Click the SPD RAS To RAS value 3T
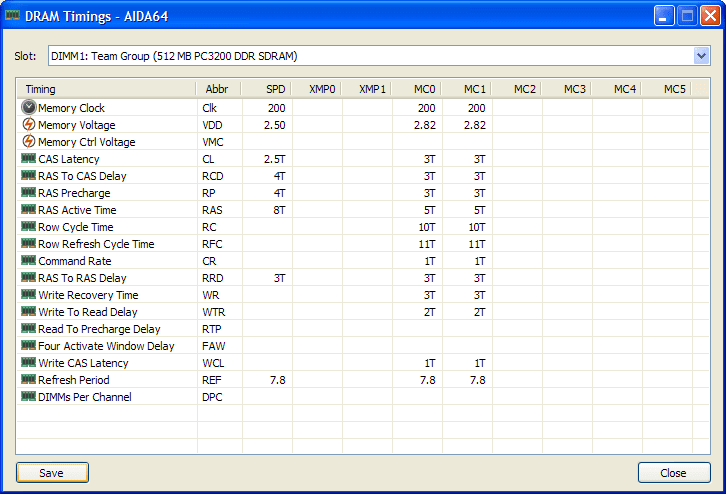The height and width of the screenshot is (494, 726). coord(279,278)
